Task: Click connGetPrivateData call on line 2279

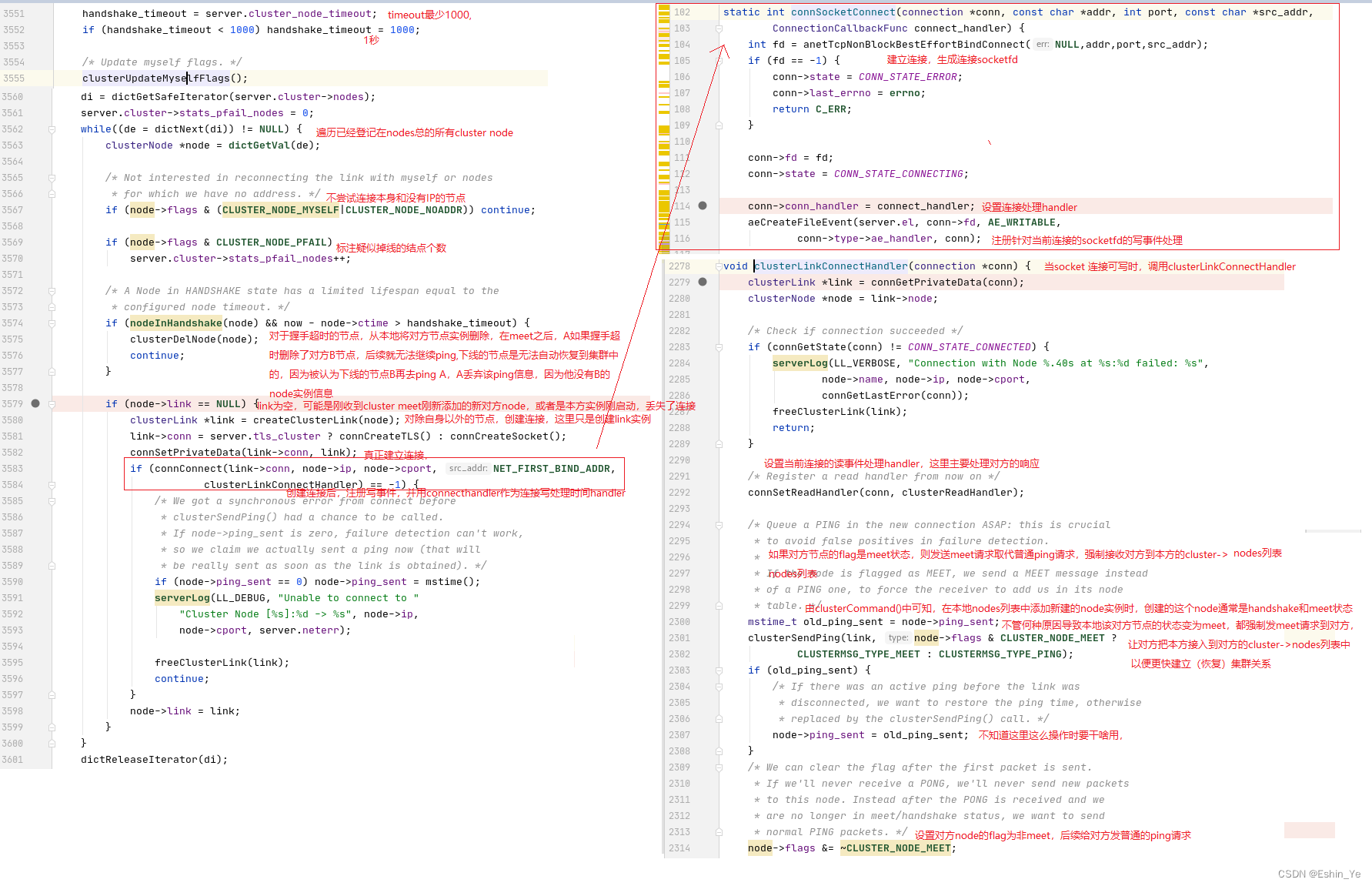Action: click(x=926, y=283)
